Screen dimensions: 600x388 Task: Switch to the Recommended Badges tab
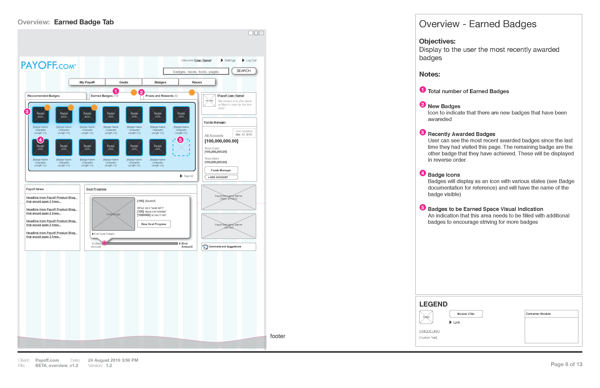coord(56,96)
